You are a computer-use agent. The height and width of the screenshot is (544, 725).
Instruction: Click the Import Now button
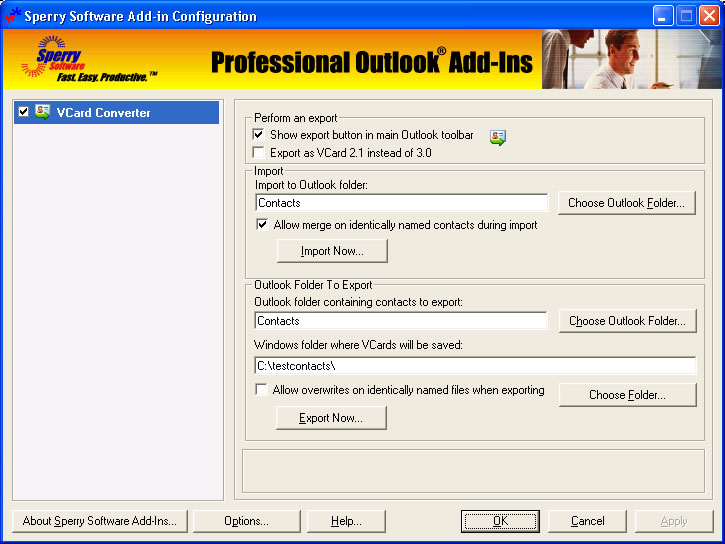pos(332,251)
